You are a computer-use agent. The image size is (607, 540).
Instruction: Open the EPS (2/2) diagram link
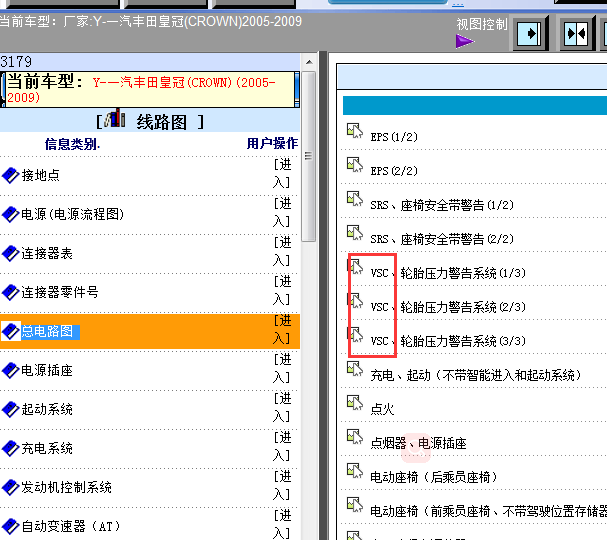point(394,171)
